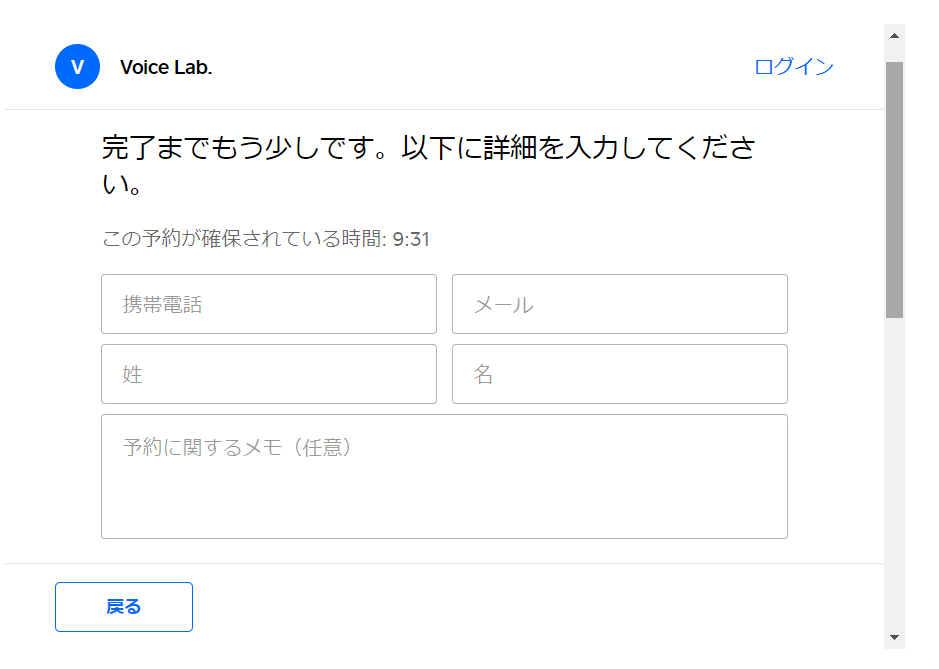Click the 9:31 countdown timer value

[411, 239]
